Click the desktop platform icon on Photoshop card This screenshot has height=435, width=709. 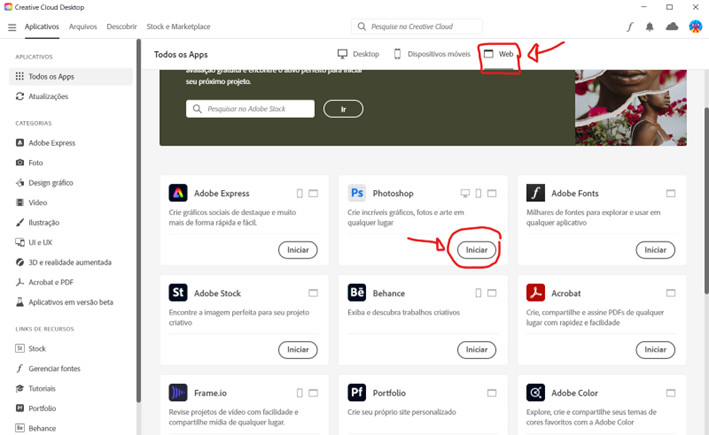pyautogui.click(x=465, y=194)
